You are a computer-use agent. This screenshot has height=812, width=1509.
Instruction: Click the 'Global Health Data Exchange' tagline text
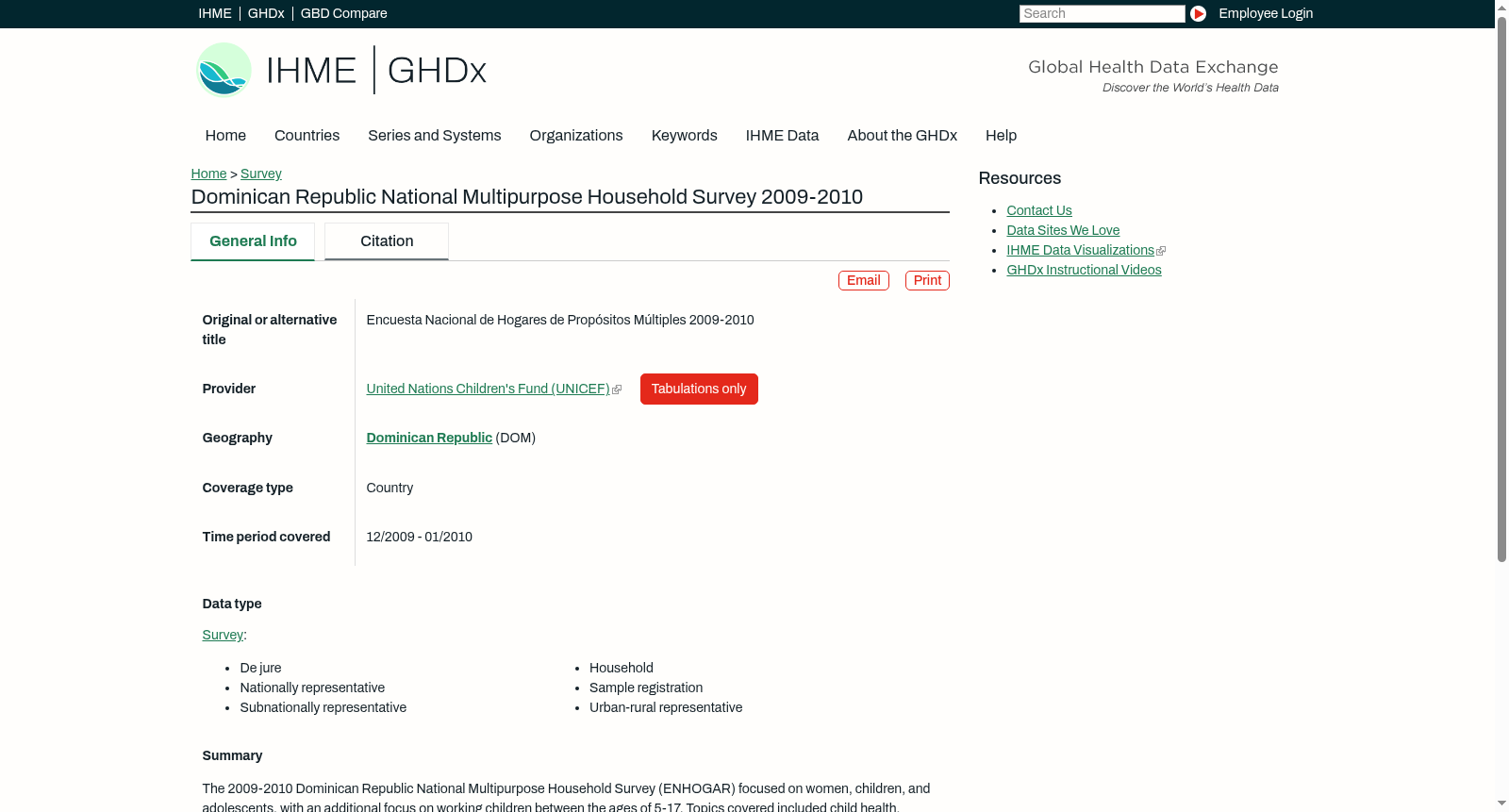1152,67
